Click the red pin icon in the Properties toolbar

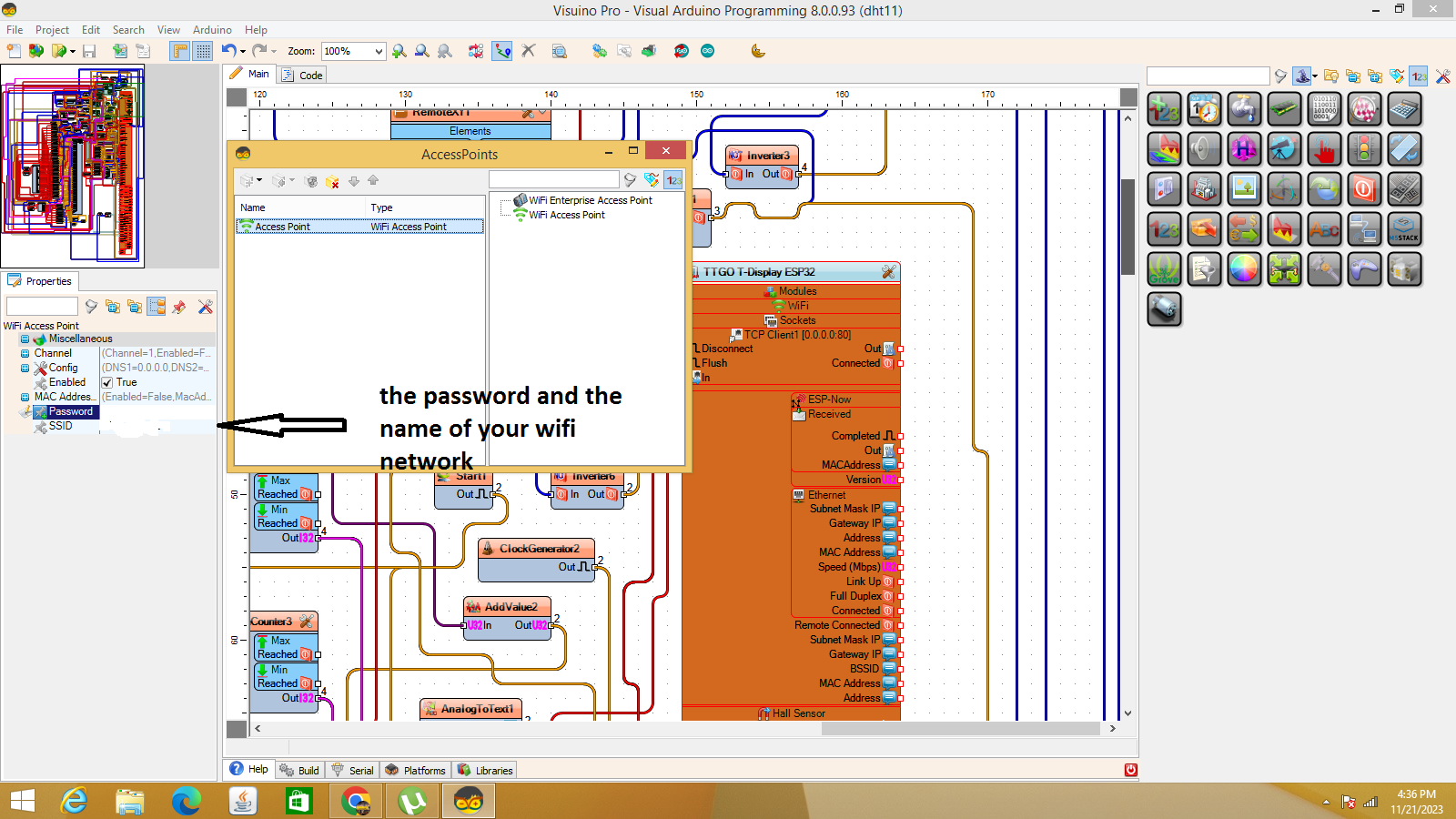click(179, 307)
